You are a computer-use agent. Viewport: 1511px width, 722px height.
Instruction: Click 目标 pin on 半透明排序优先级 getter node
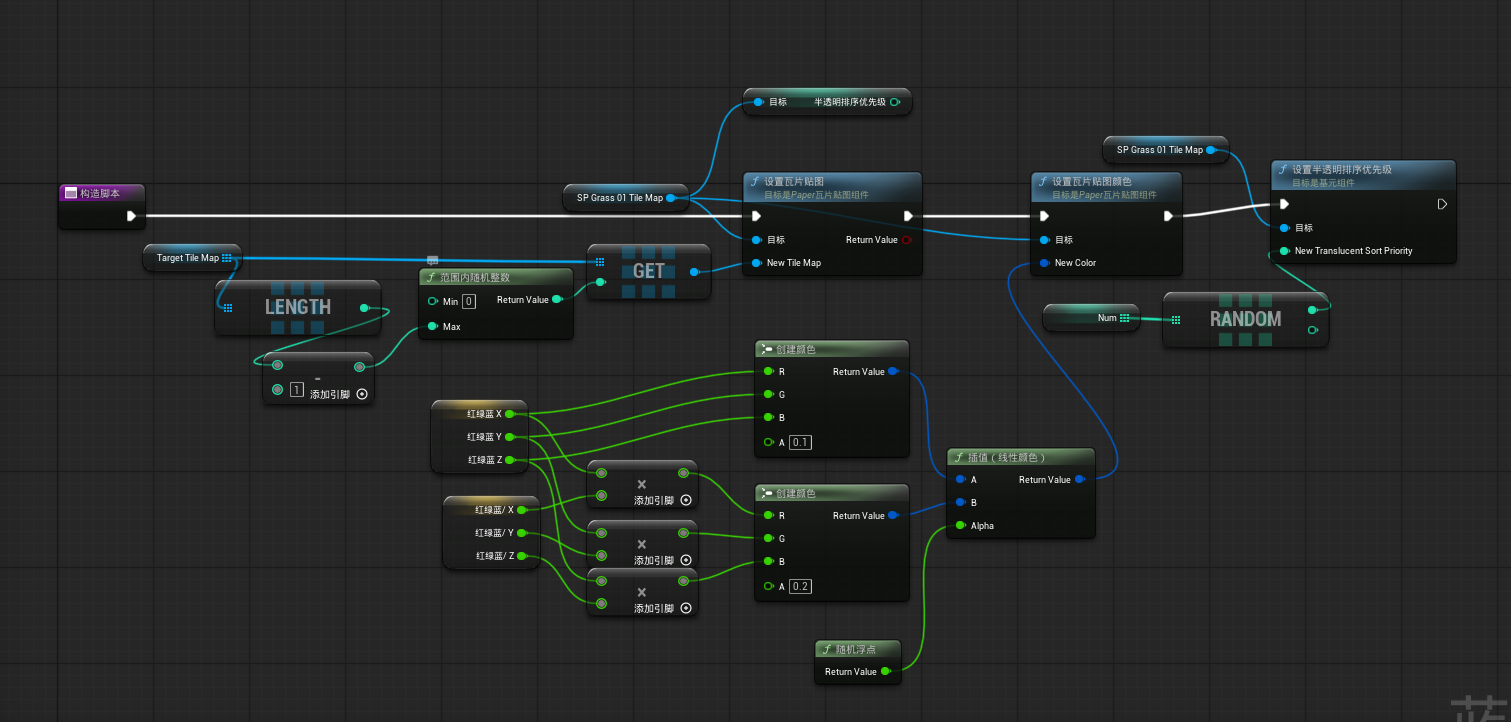(759, 102)
